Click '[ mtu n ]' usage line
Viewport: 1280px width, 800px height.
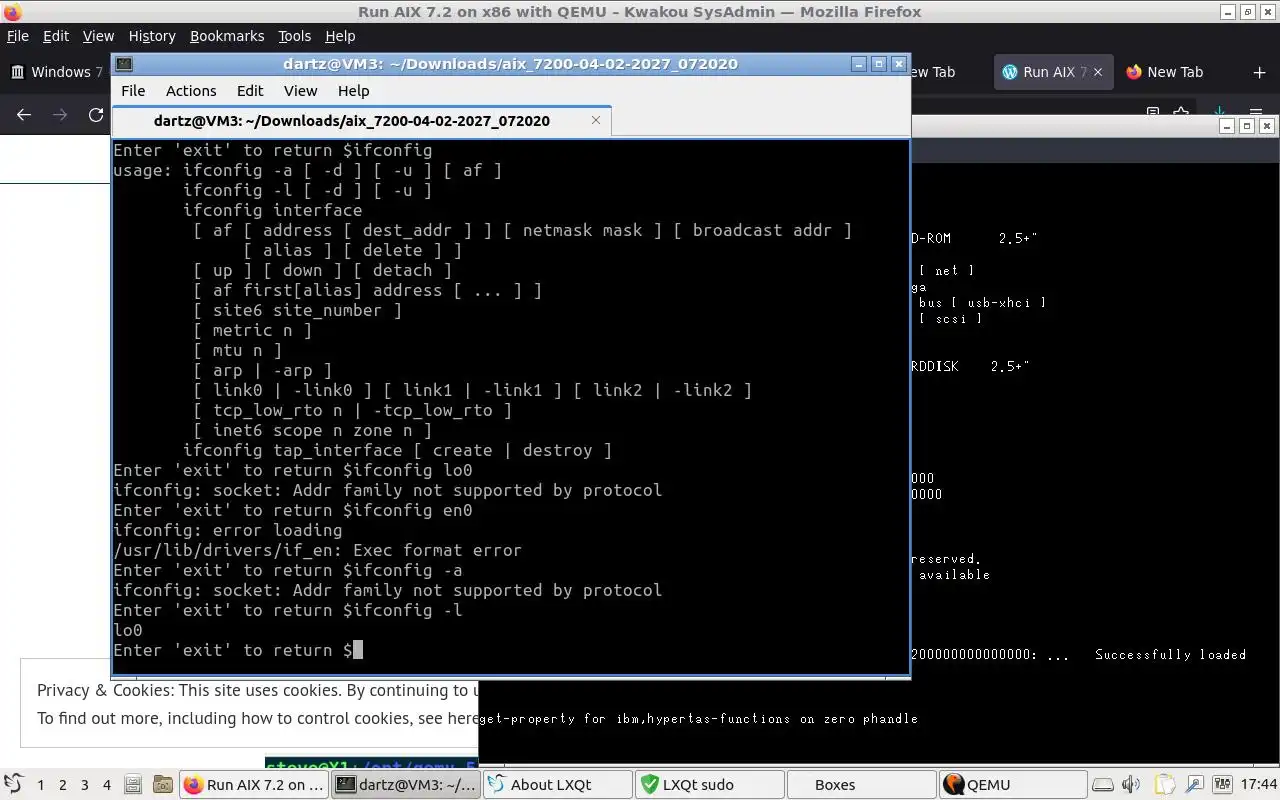click(237, 350)
